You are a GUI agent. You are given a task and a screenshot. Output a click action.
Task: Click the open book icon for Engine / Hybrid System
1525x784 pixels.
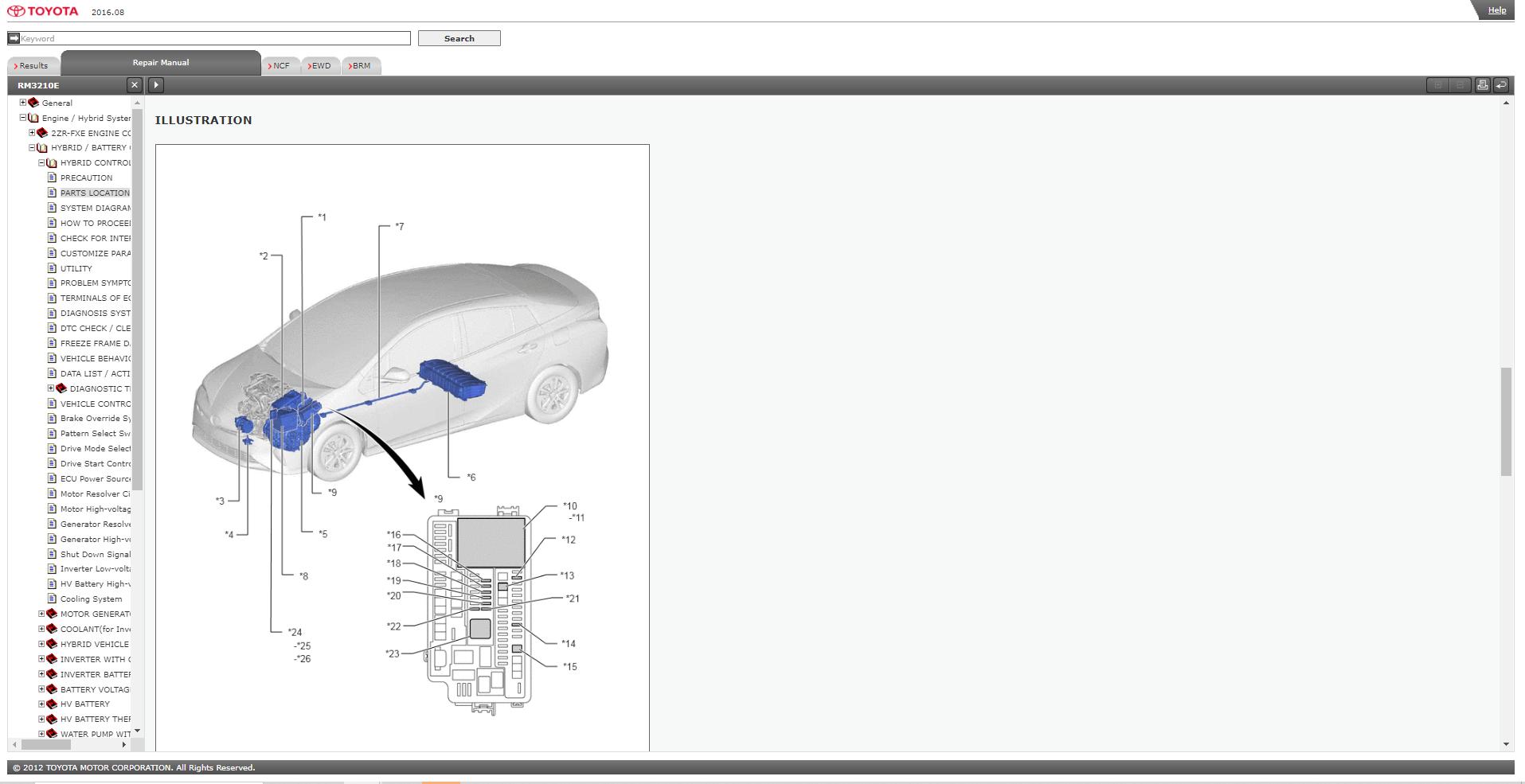coord(33,118)
